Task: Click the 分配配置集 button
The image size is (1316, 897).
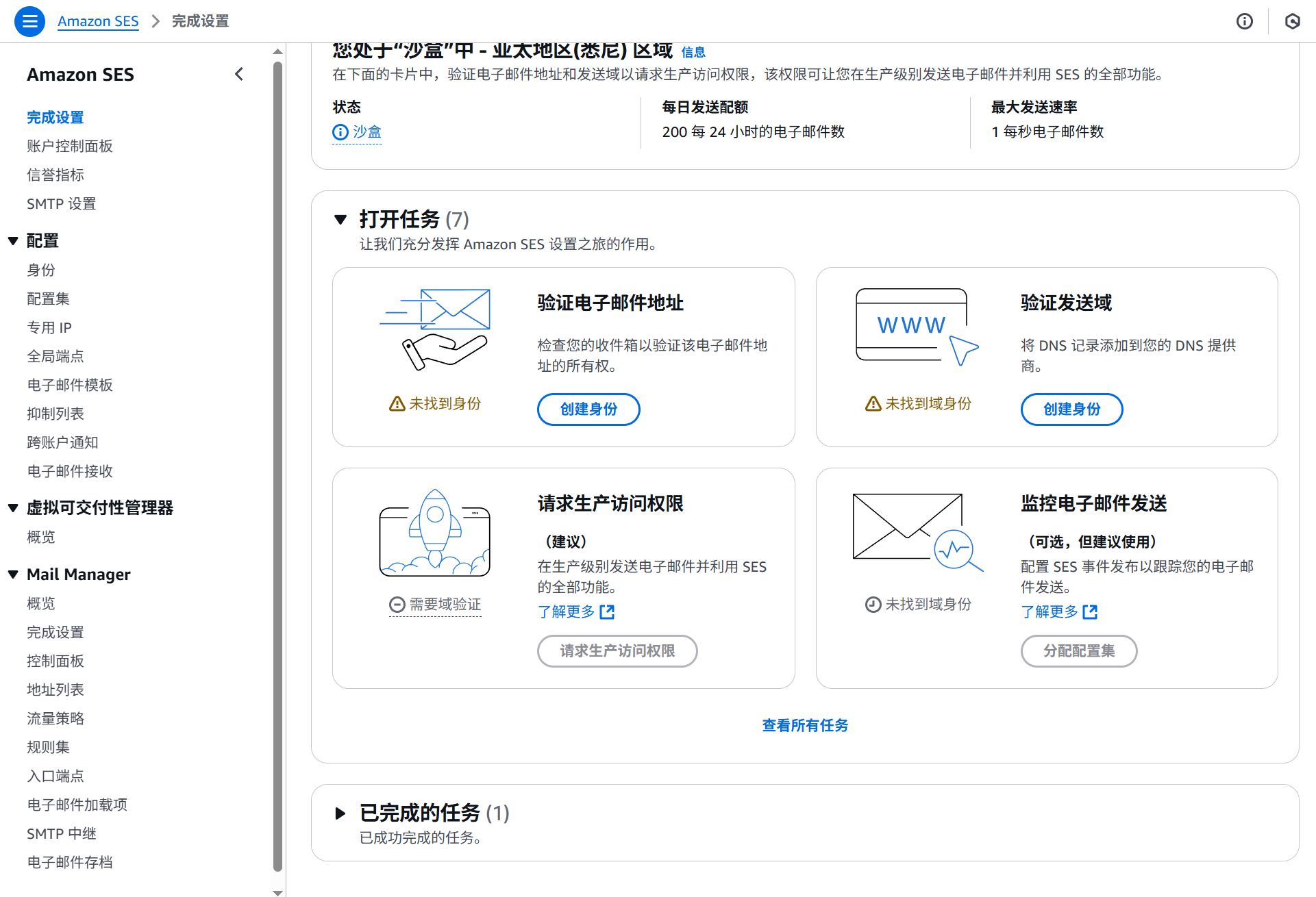Action: pos(1079,651)
